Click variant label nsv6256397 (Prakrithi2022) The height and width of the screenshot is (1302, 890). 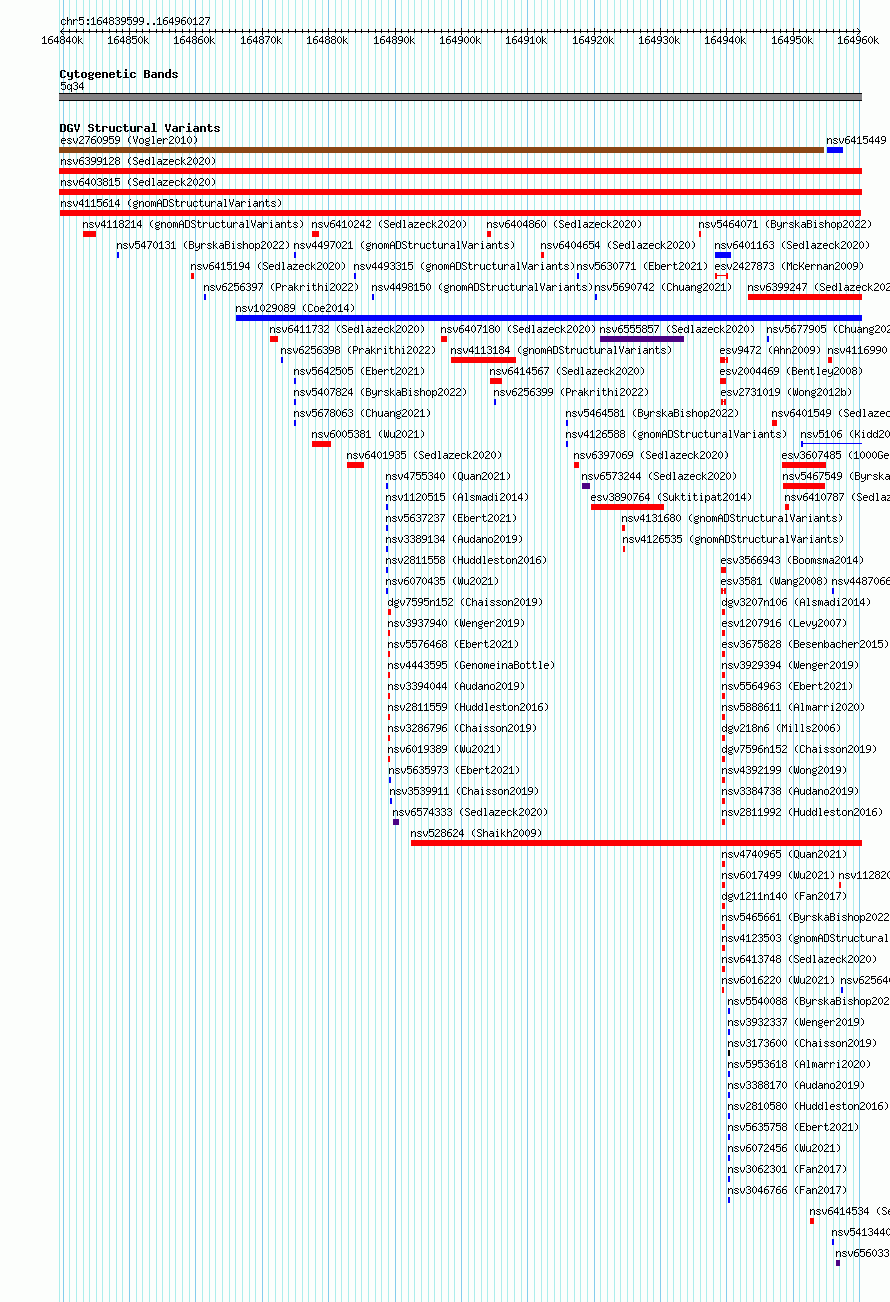click(281, 287)
